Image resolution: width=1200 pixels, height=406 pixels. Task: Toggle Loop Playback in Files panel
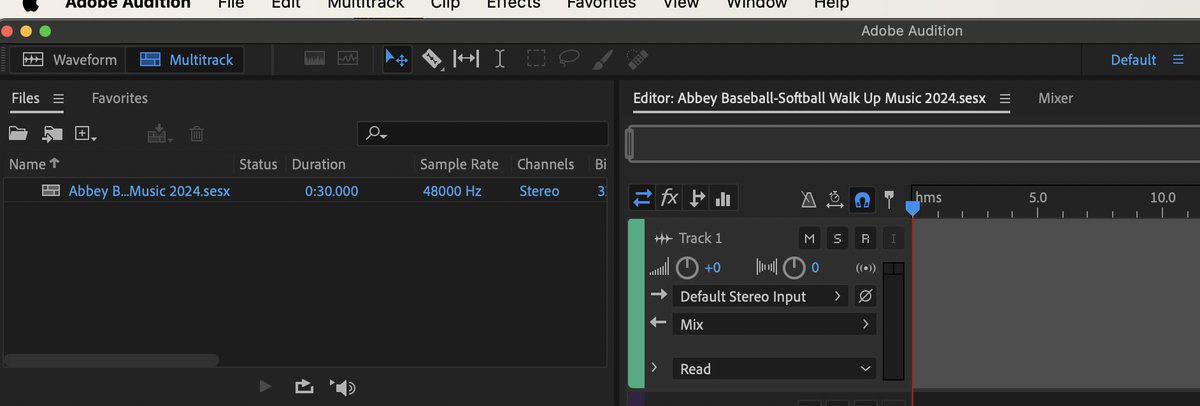[303, 387]
